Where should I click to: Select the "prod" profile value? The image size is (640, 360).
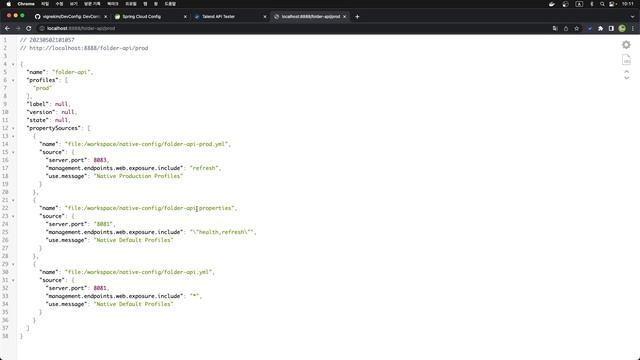[x=42, y=88]
